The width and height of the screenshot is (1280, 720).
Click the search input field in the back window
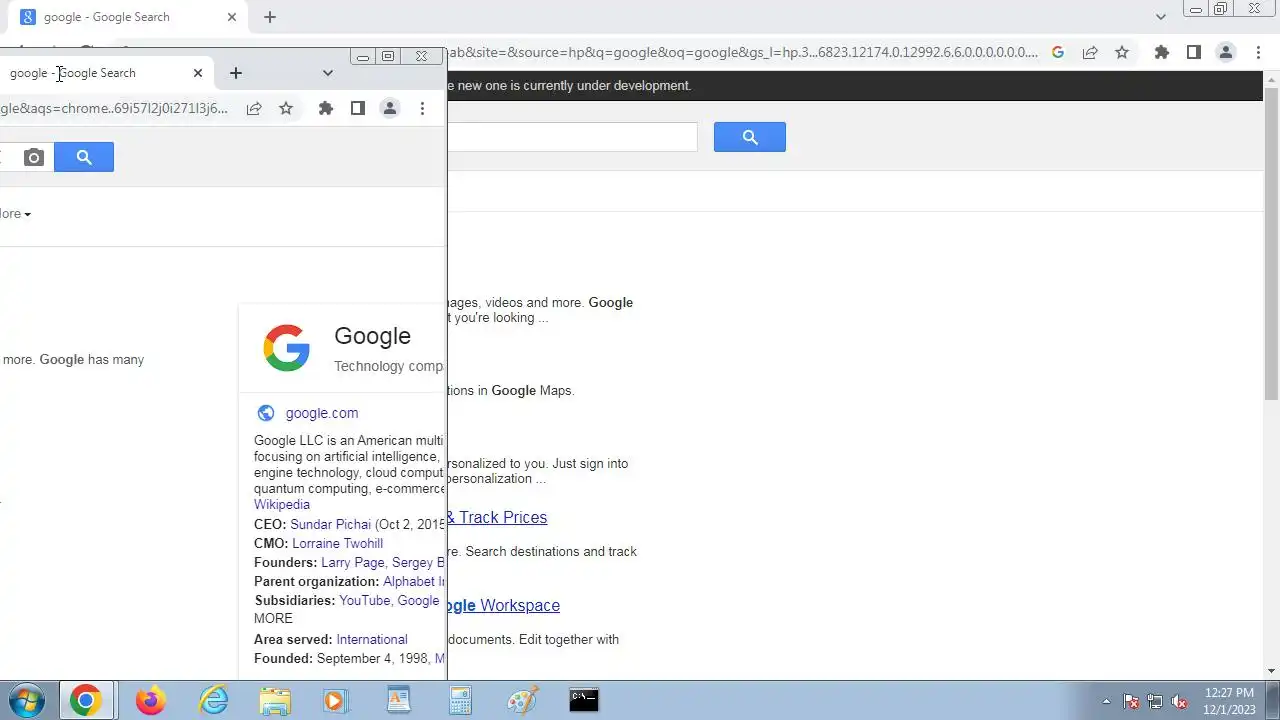tap(572, 137)
